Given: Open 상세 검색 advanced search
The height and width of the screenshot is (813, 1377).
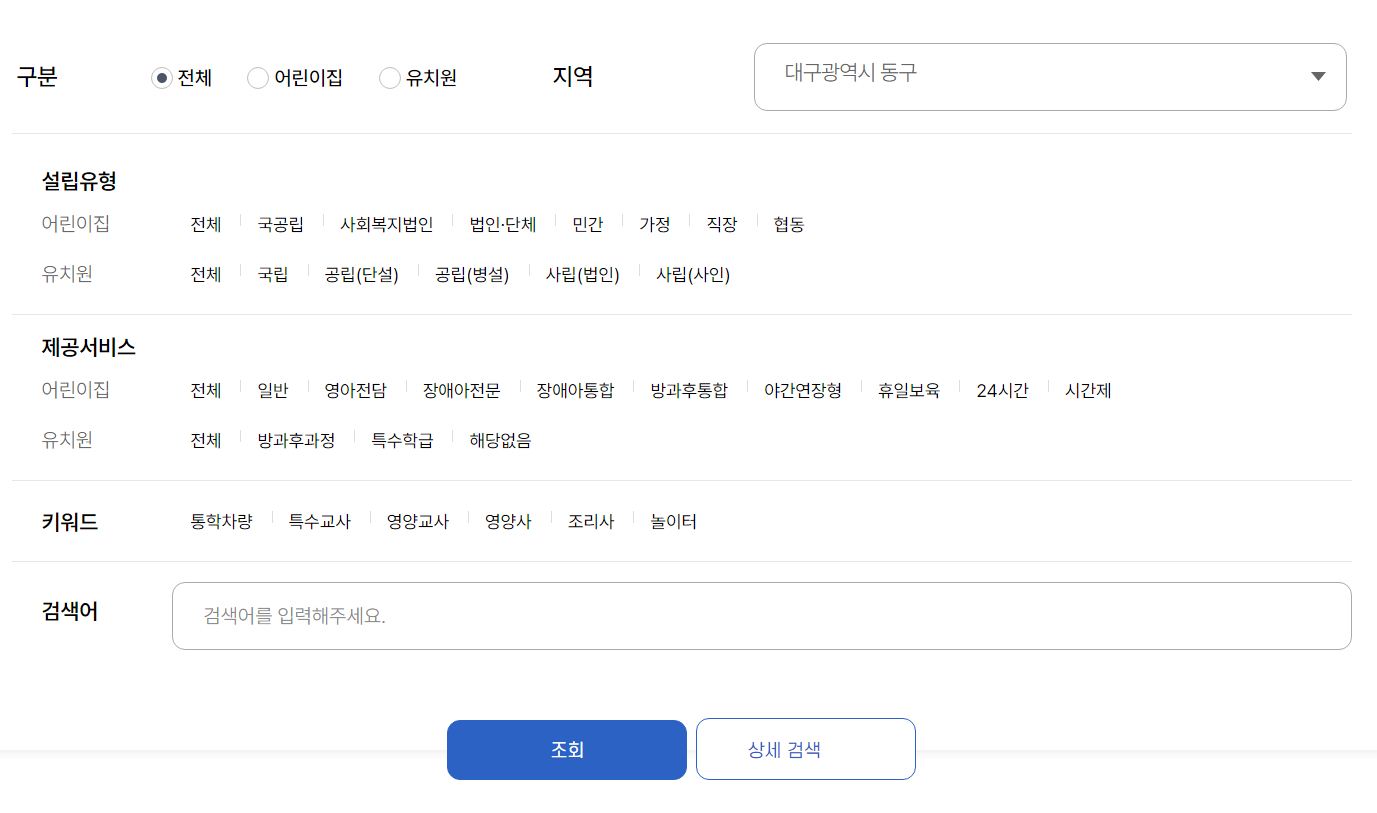Looking at the screenshot, I should point(806,749).
